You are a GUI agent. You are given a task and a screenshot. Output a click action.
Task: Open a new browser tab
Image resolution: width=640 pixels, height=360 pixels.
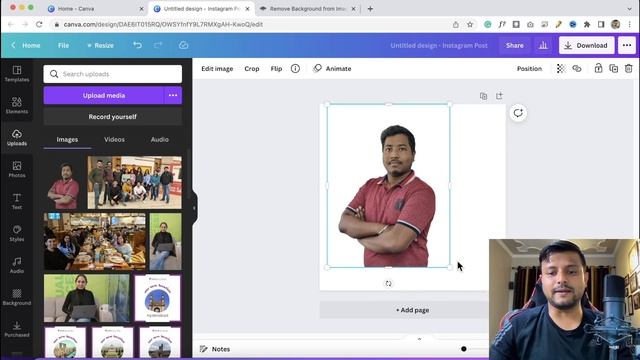[370, 9]
